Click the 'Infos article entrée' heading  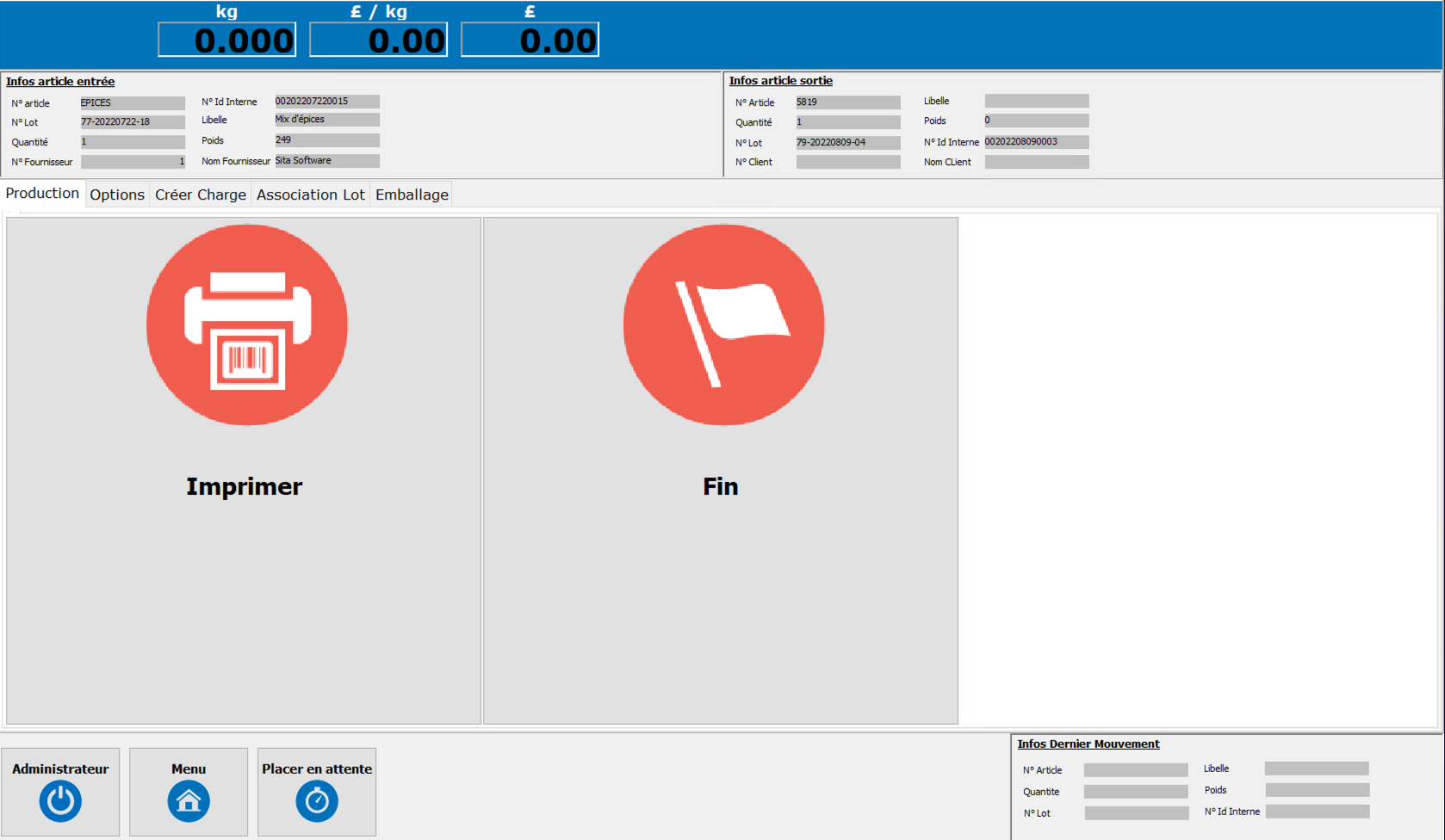click(60, 82)
